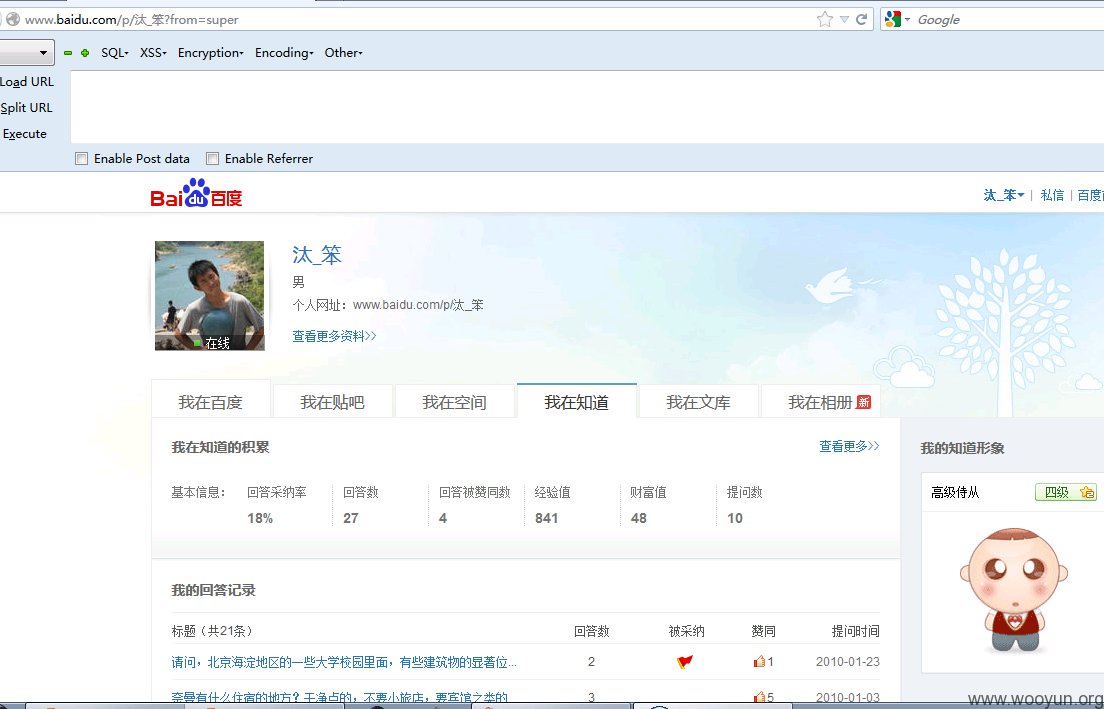Viewport: 1104px width, 709px height.
Task: Click the 回答数 value 27
Action: [x=351, y=518]
